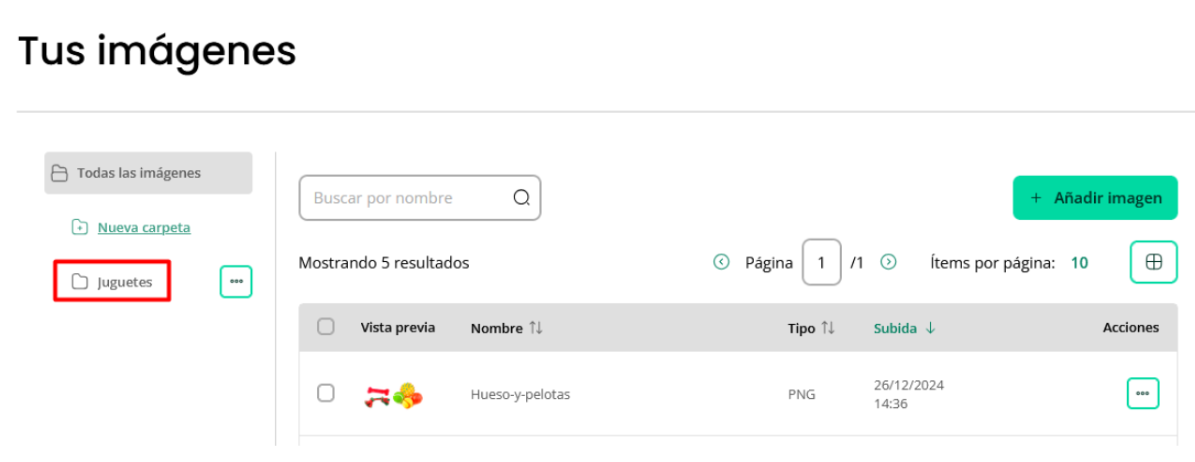The height and width of the screenshot is (462, 1195).
Task: Click the Añadir imagen button
Action: pos(1095,198)
